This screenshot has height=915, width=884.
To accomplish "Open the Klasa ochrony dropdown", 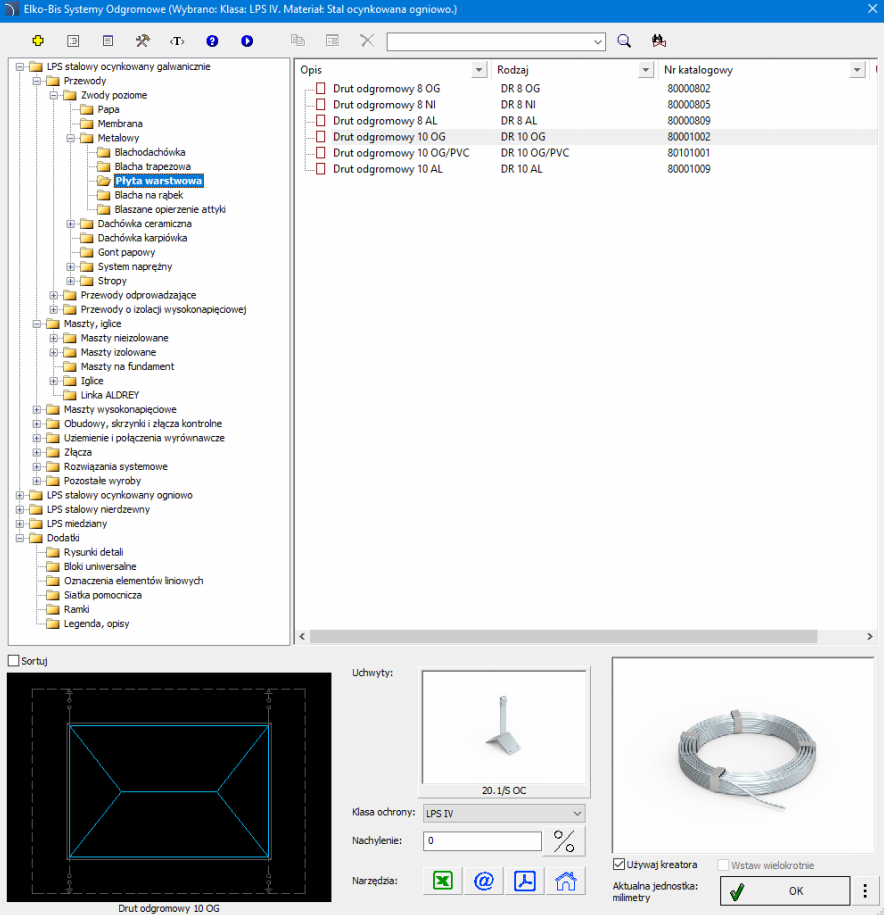I will (x=503, y=813).
